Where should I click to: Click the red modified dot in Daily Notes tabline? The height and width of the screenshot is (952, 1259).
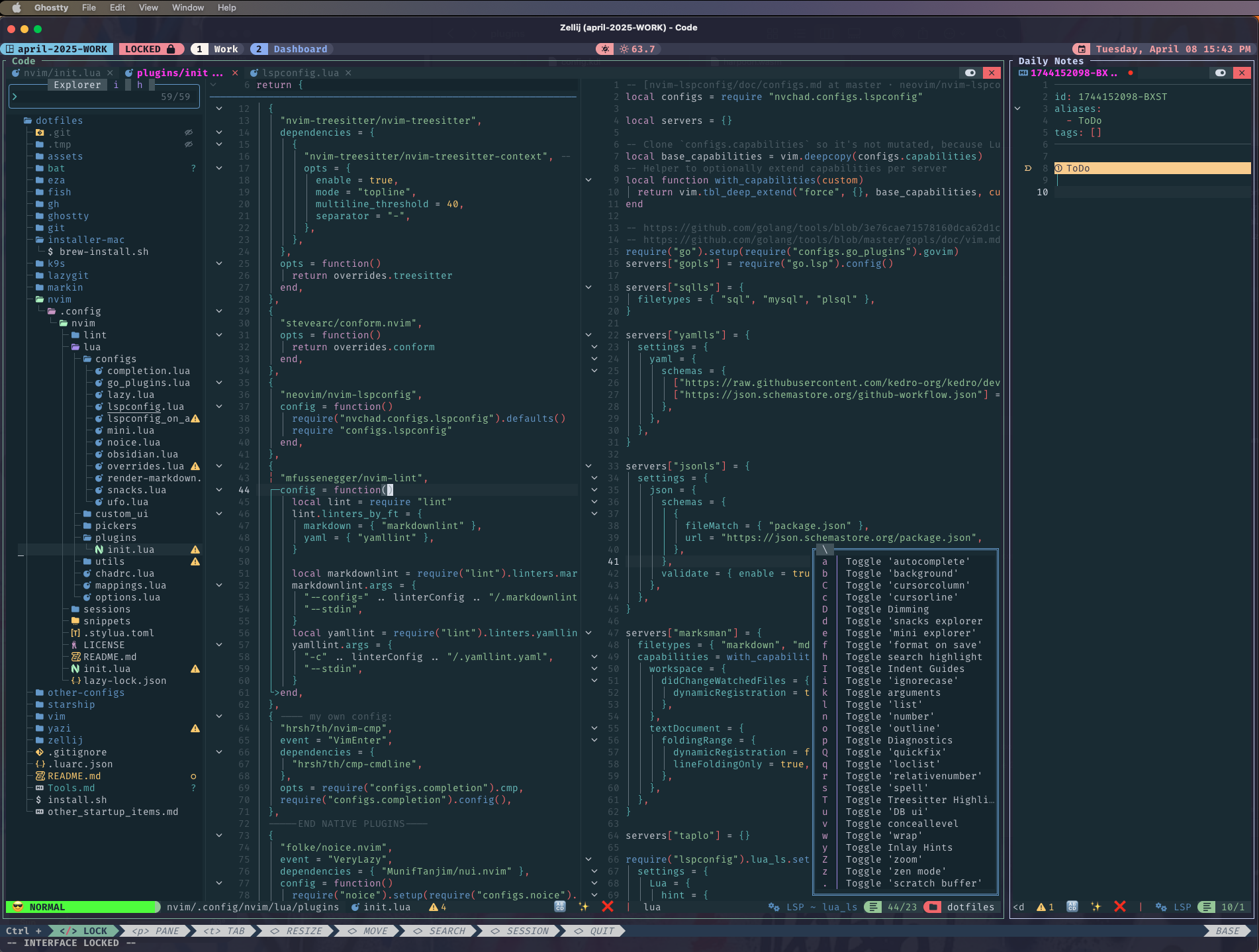(x=1131, y=73)
